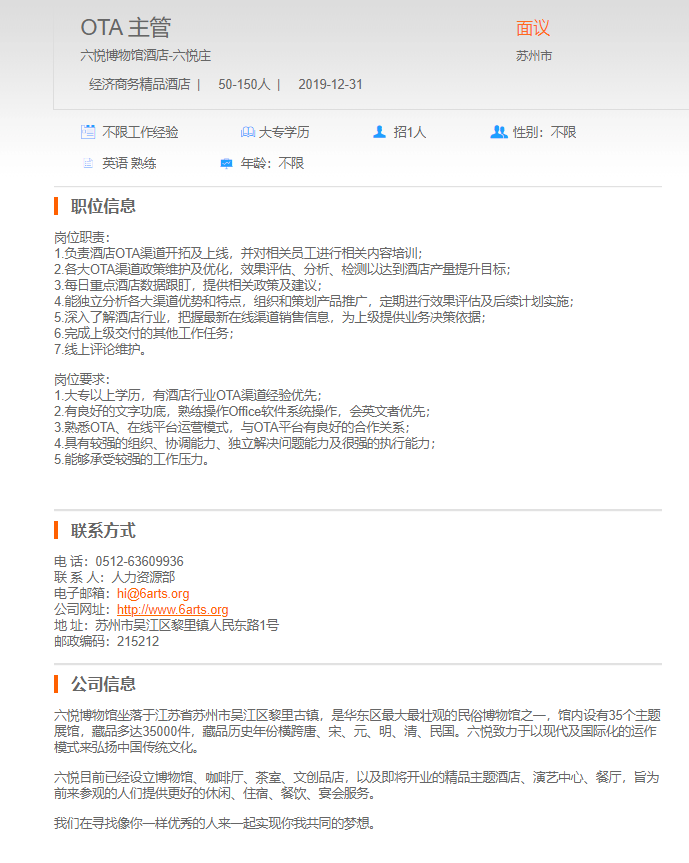Click the age icon beside 年龄：不限
689x863 pixels.
click(226, 162)
